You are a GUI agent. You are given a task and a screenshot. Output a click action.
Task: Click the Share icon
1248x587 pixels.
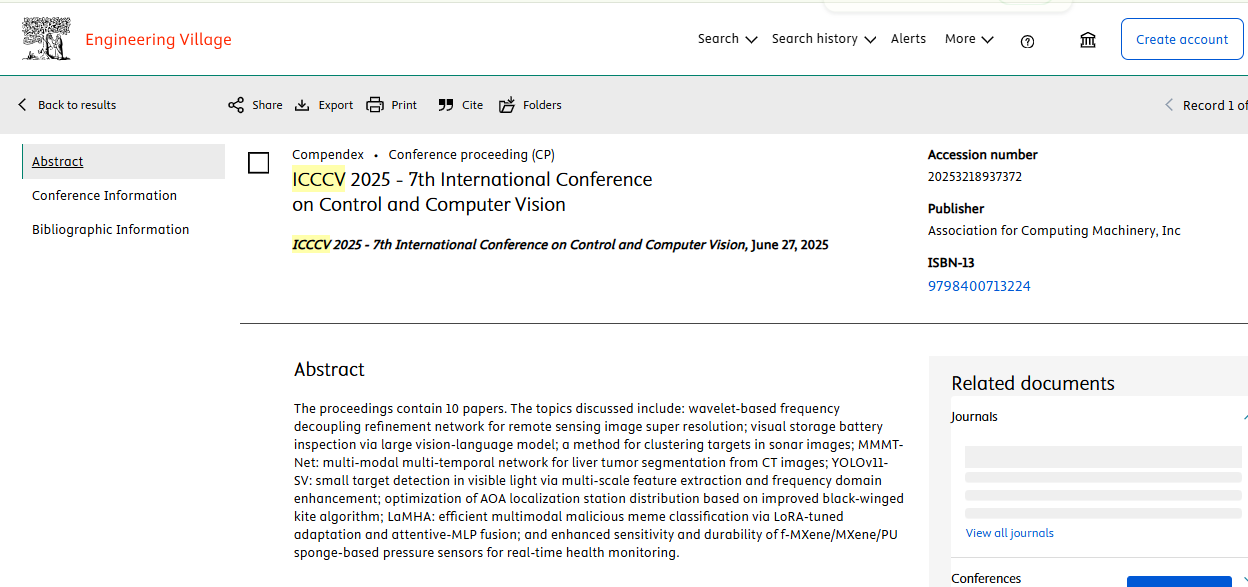[x=236, y=105]
